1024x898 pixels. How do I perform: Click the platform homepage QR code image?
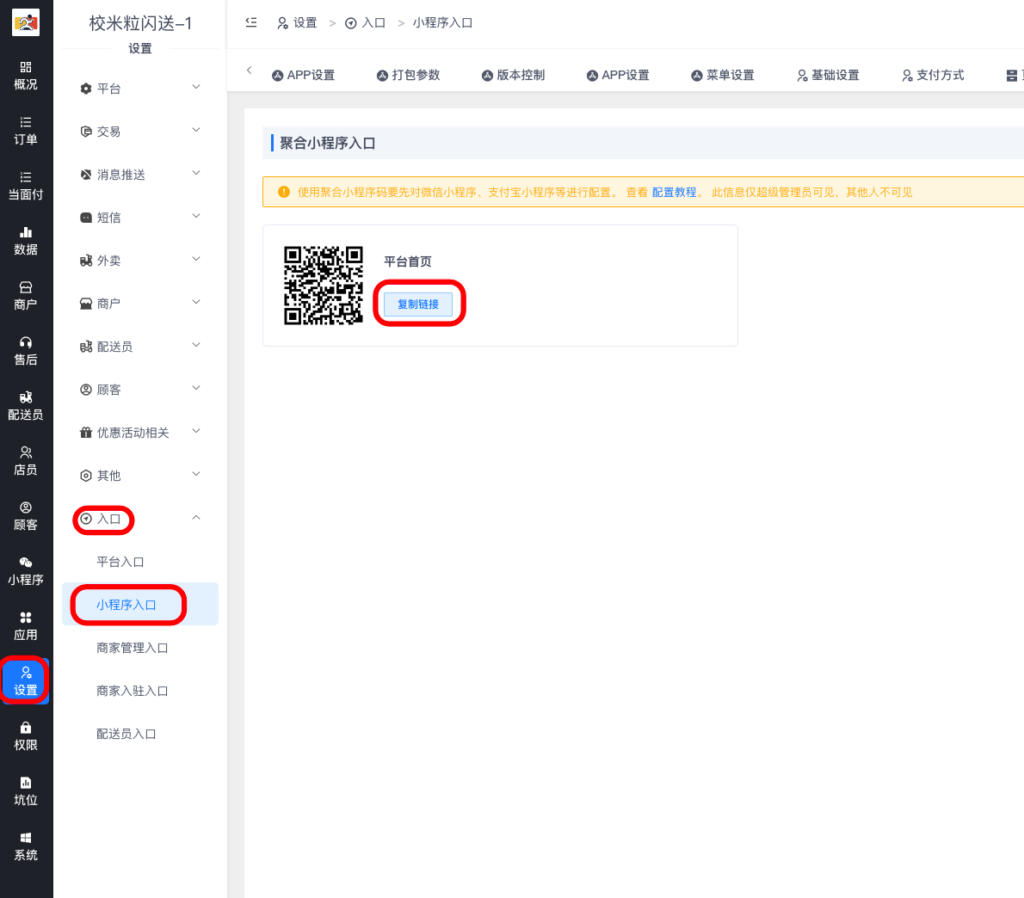(325, 284)
